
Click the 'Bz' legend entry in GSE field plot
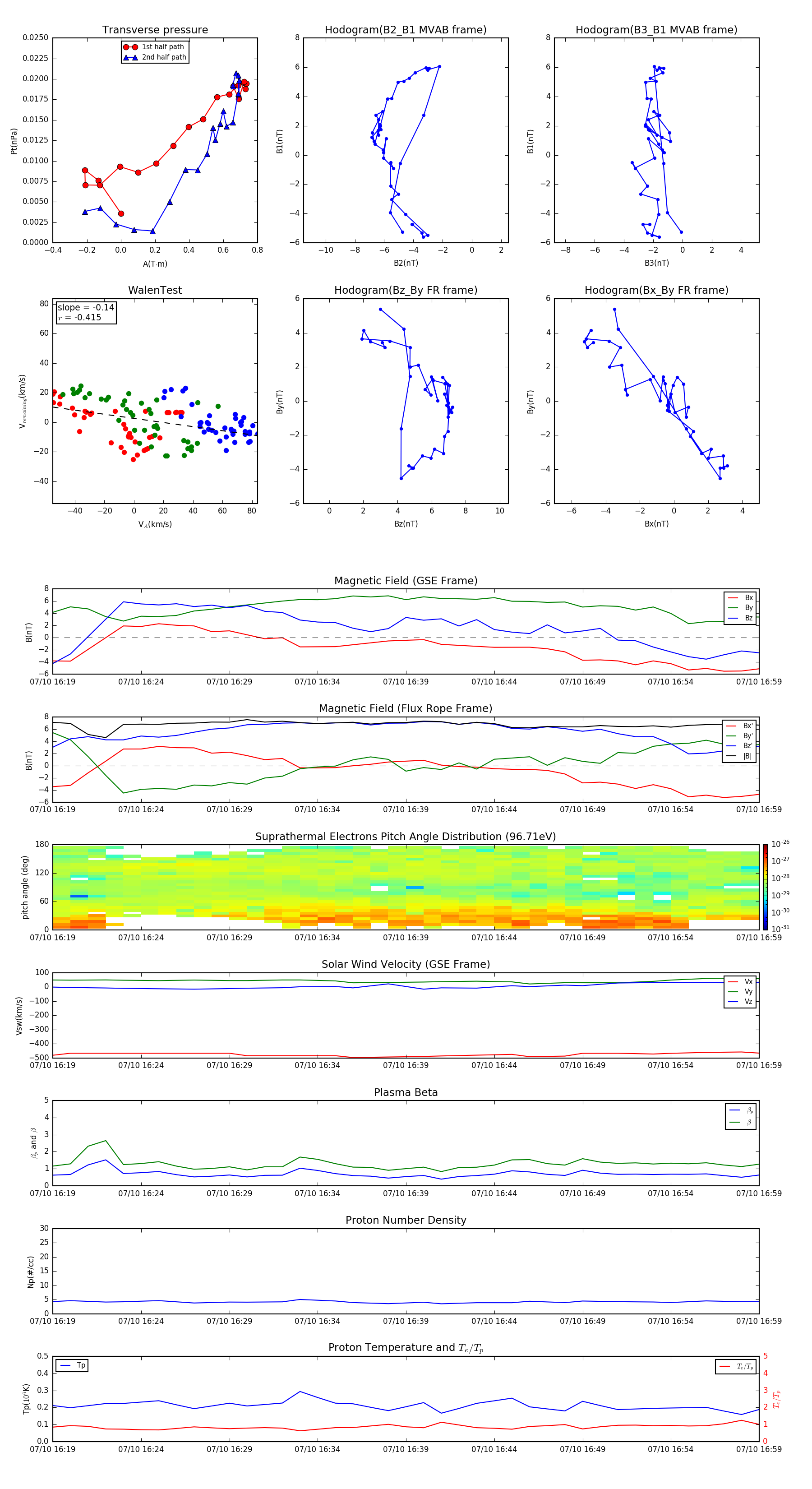tap(741, 618)
